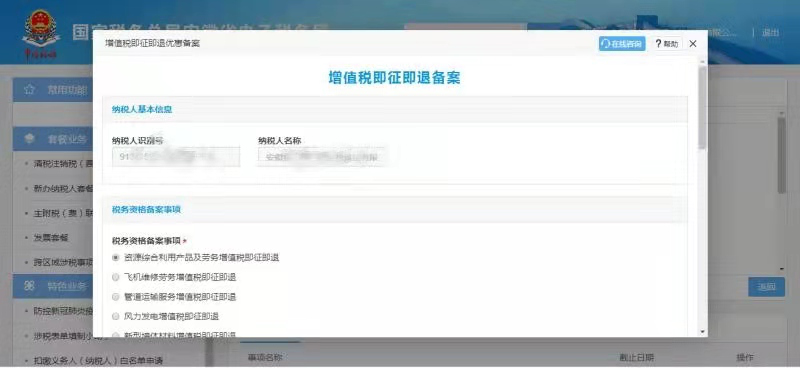The height and width of the screenshot is (368, 800).
Task: Click the 税务资格备案事项 section header
Action: [146, 209]
